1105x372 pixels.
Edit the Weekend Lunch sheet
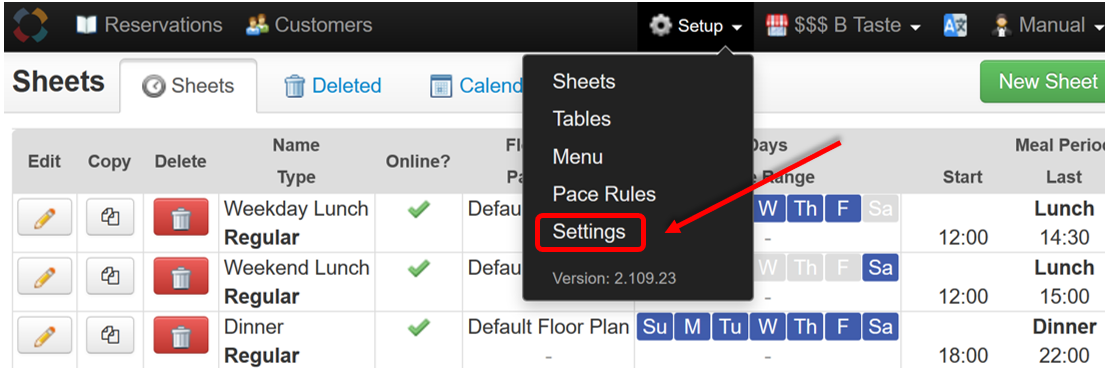(x=44, y=275)
